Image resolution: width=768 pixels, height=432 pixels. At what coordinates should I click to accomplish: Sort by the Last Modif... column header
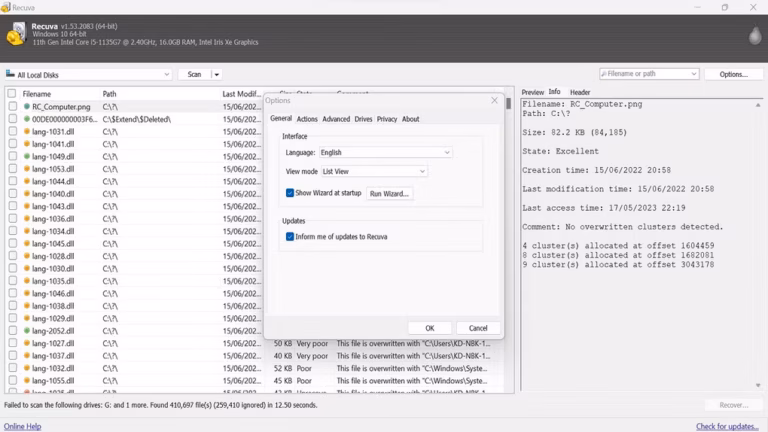[x=242, y=94]
